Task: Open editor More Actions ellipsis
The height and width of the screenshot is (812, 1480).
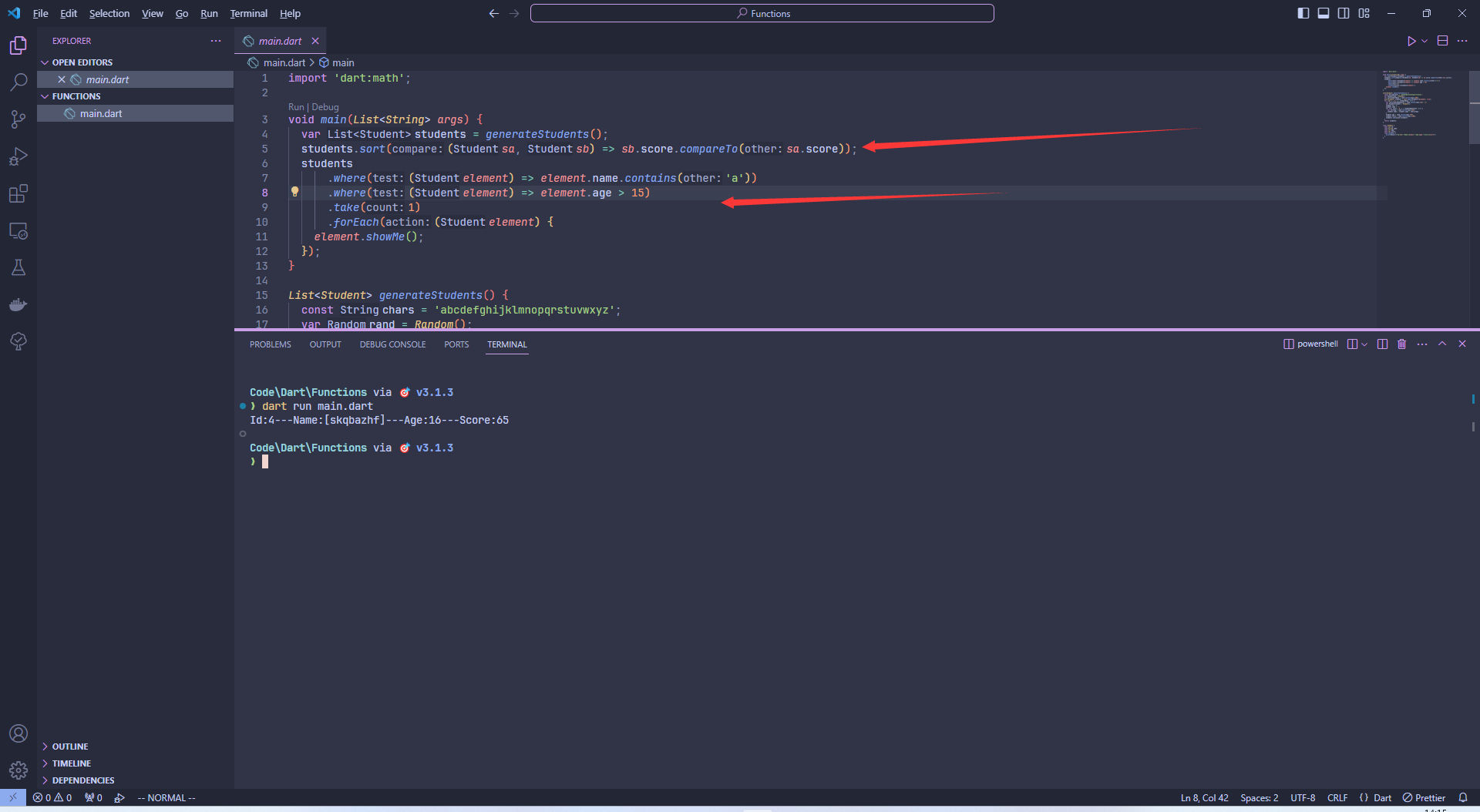Action: 1462,41
